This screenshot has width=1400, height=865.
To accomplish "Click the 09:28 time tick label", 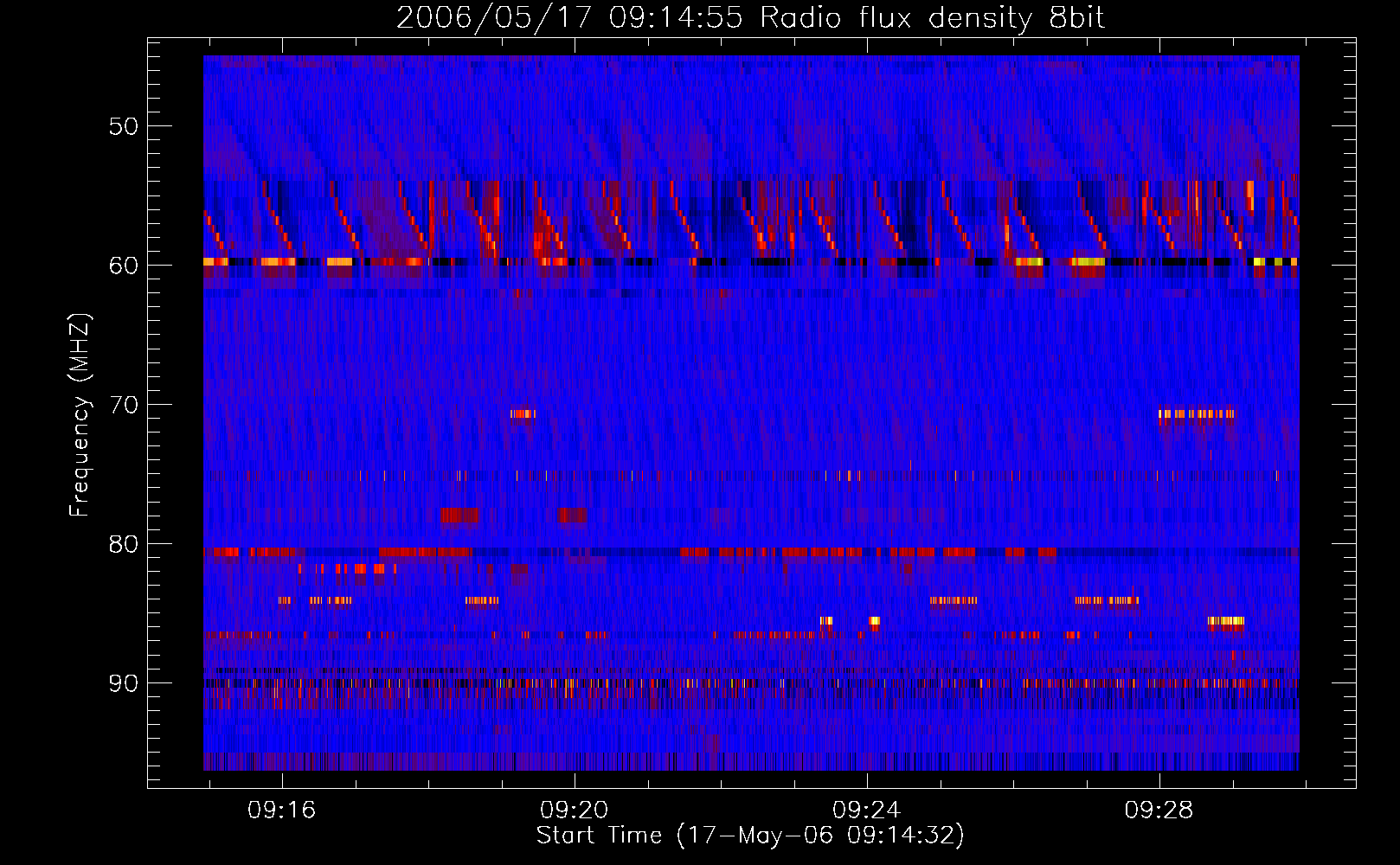I will point(1159,811).
